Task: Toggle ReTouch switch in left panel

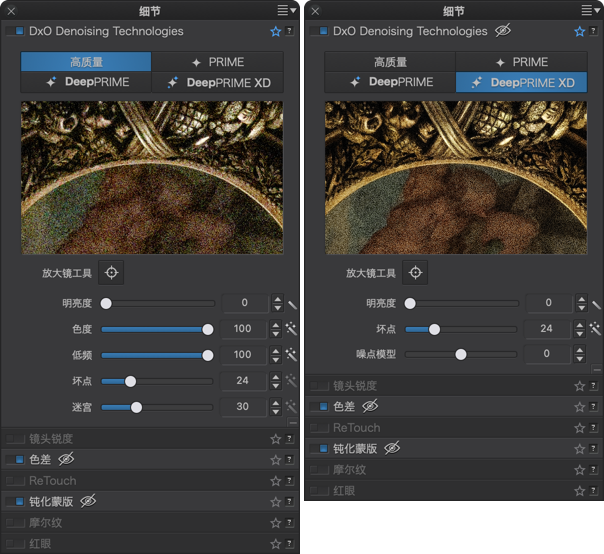Action: (15, 480)
